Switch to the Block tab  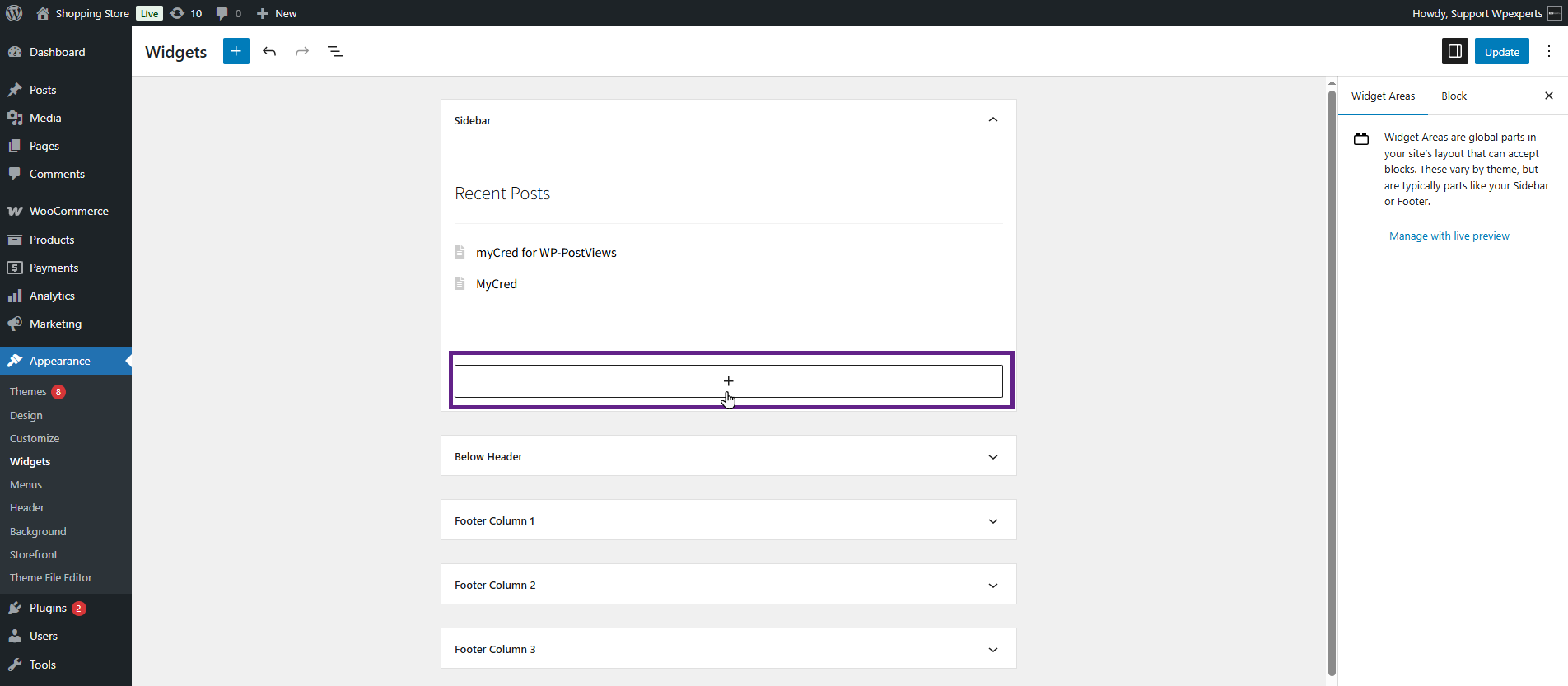1454,96
